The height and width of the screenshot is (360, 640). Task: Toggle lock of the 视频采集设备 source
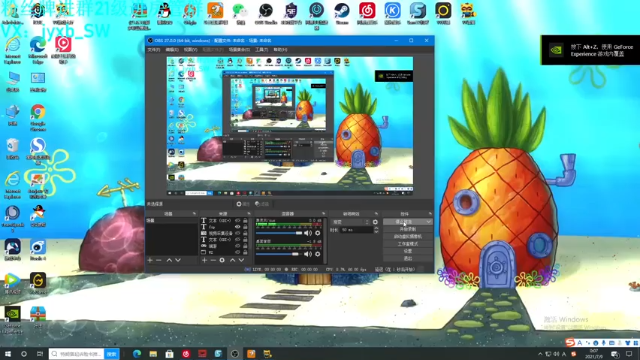[245, 233]
